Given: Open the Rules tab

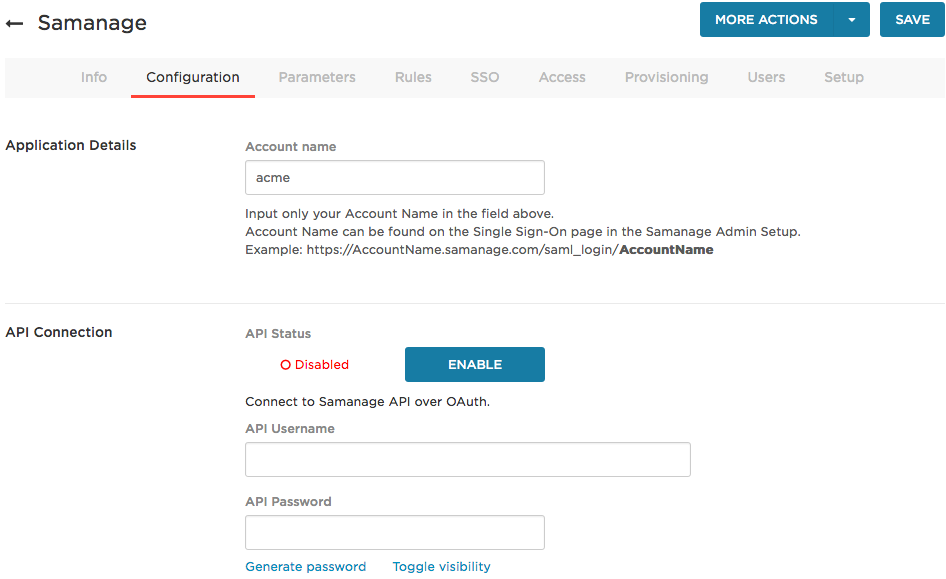Looking at the screenshot, I should tap(413, 77).
